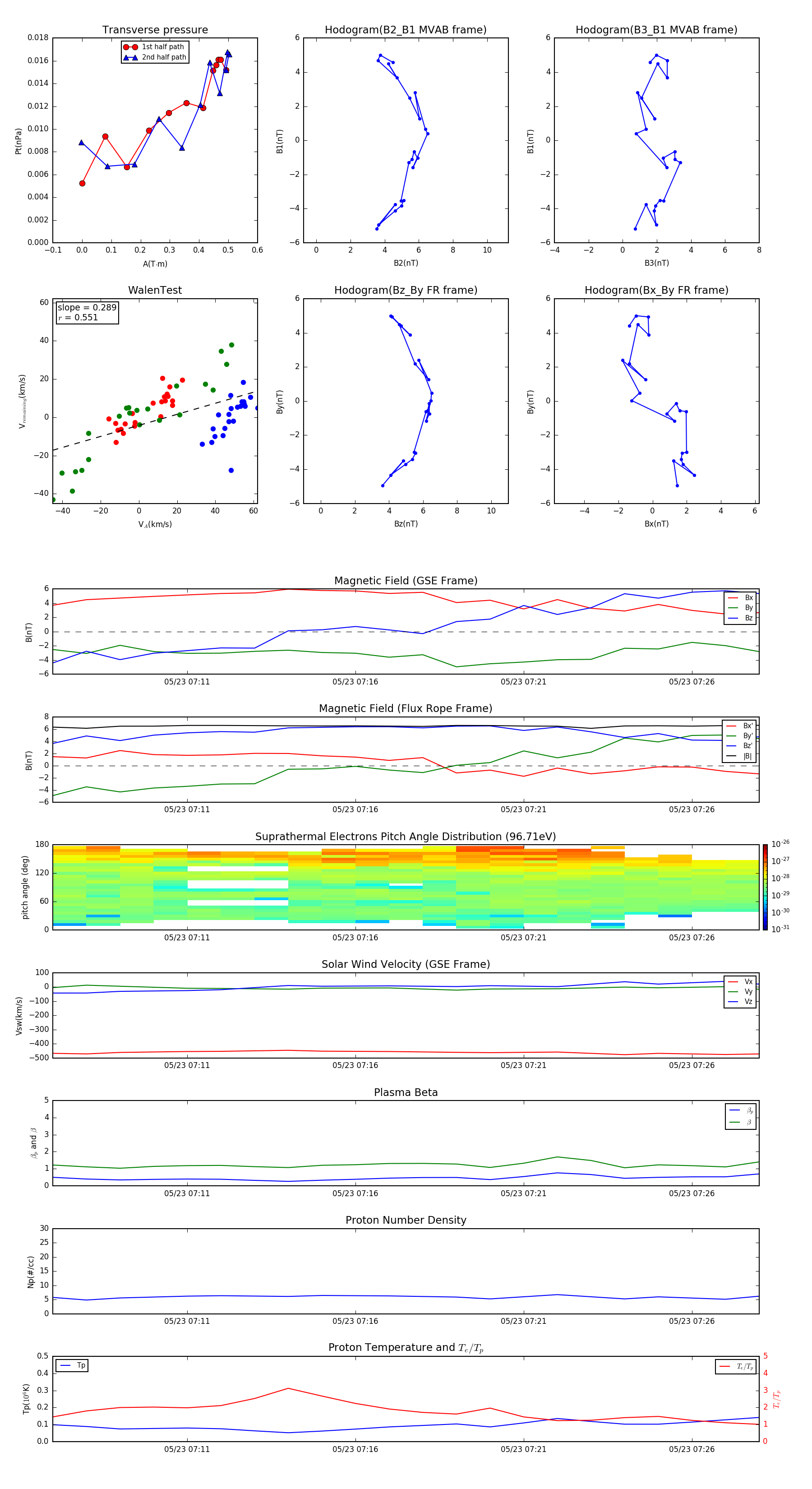Click the "Vsw(km/s)" y-axis label
The width and height of the screenshot is (812, 1489).
click(x=19, y=1016)
